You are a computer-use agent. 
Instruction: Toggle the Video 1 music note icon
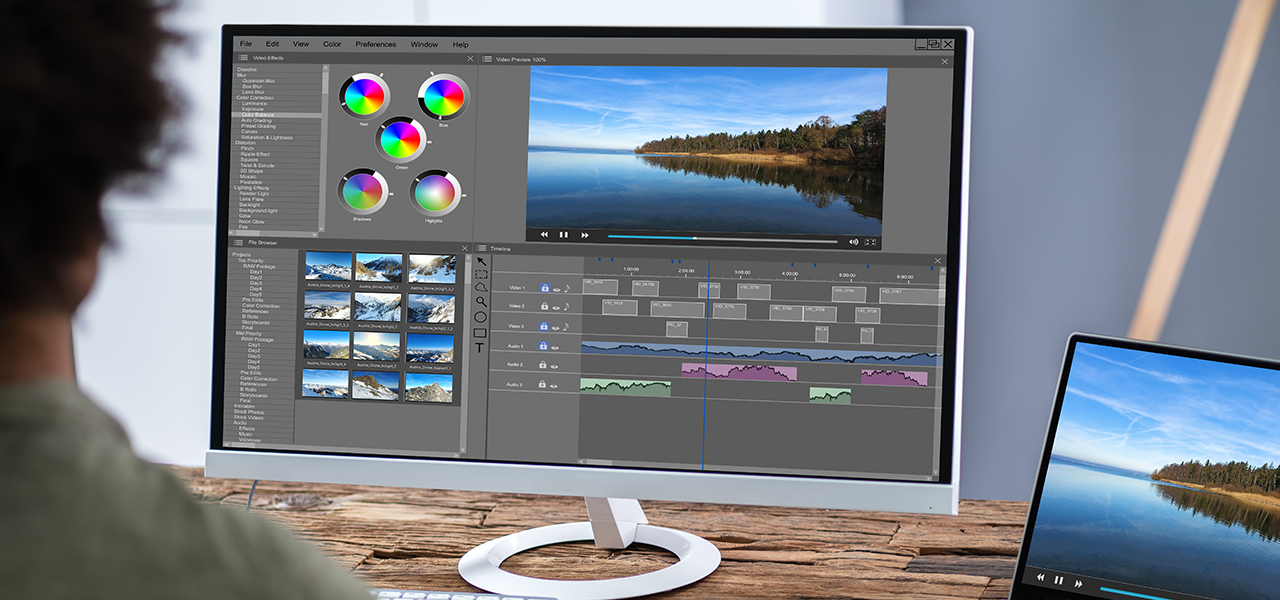click(x=566, y=288)
